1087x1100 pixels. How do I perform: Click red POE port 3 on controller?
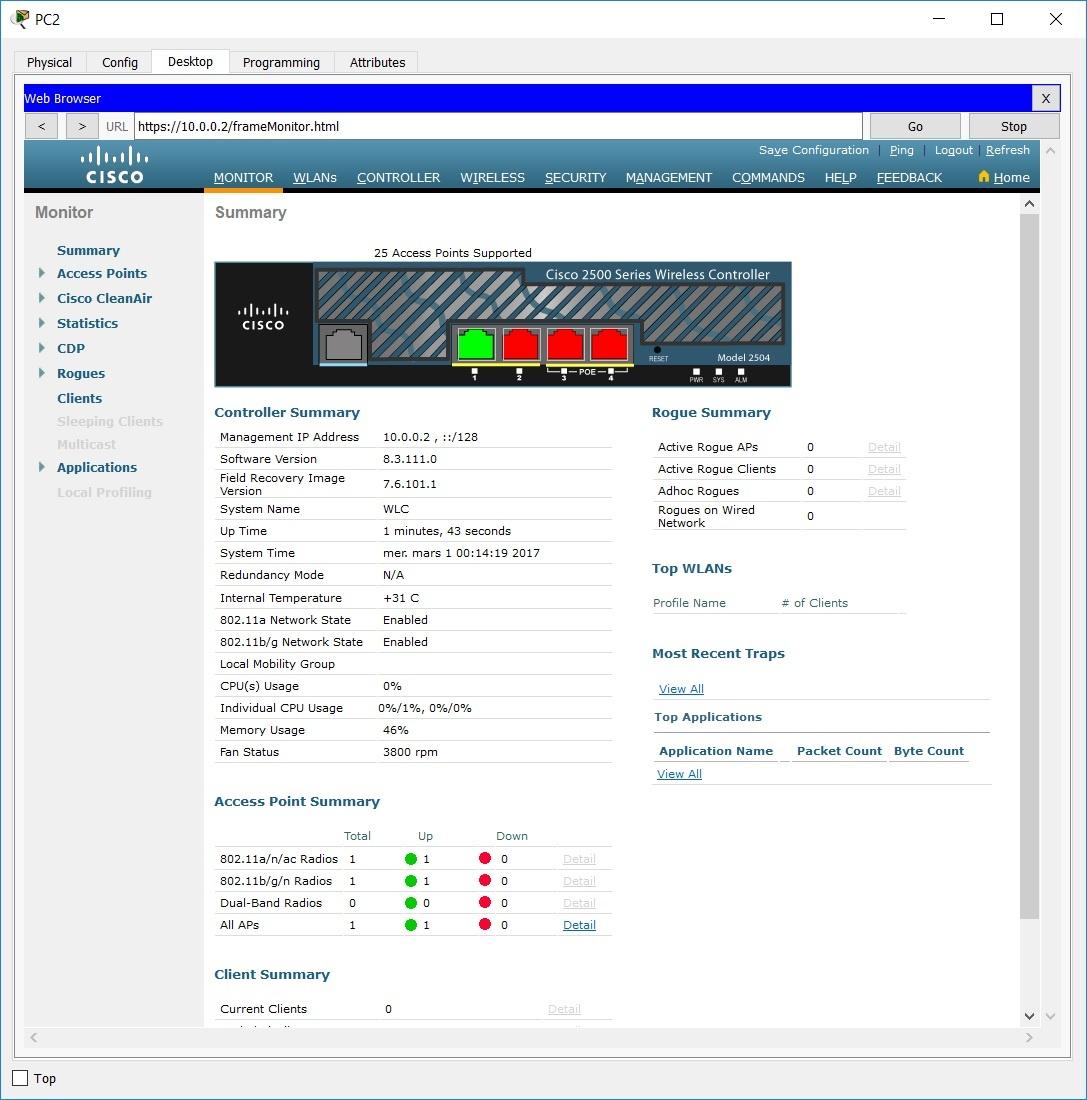[565, 344]
